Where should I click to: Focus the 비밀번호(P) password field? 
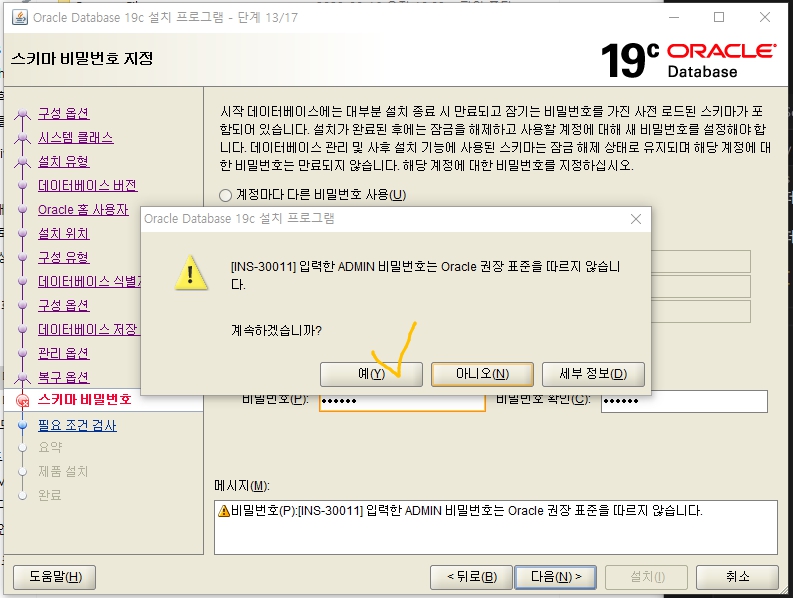click(402, 401)
